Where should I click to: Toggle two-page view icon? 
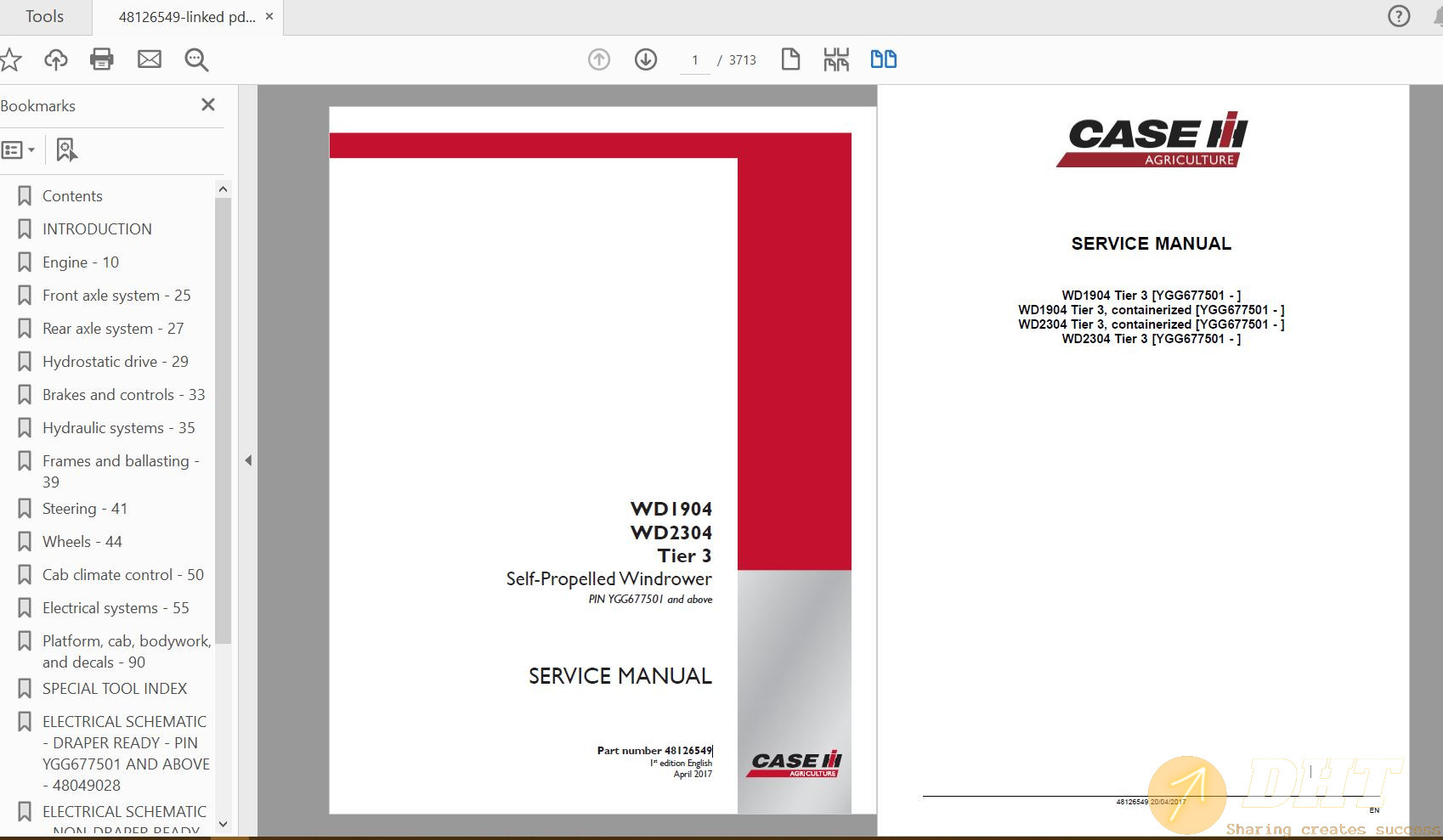(884, 59)
